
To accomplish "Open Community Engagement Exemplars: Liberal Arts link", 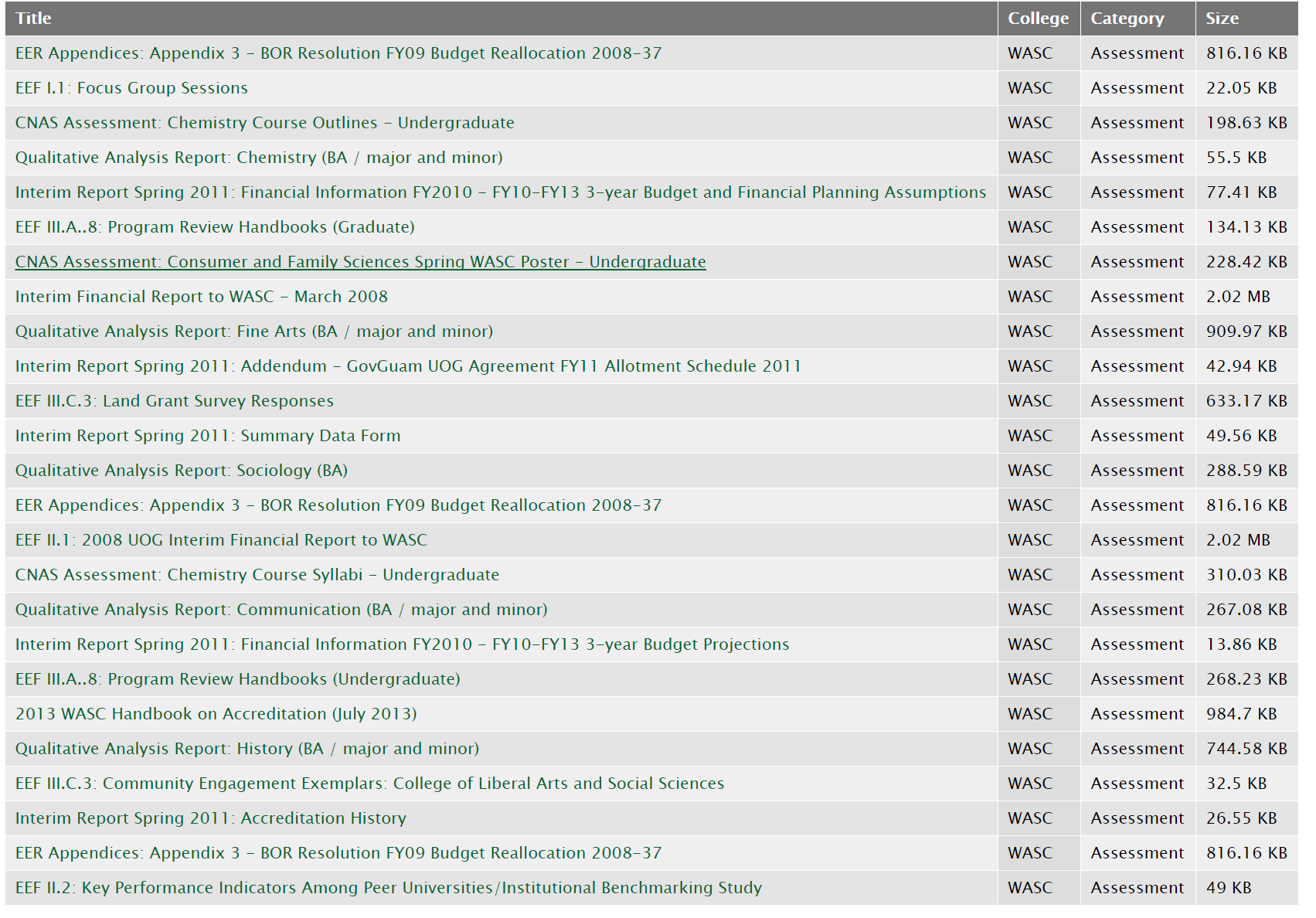I will click(x=369, y=784).
